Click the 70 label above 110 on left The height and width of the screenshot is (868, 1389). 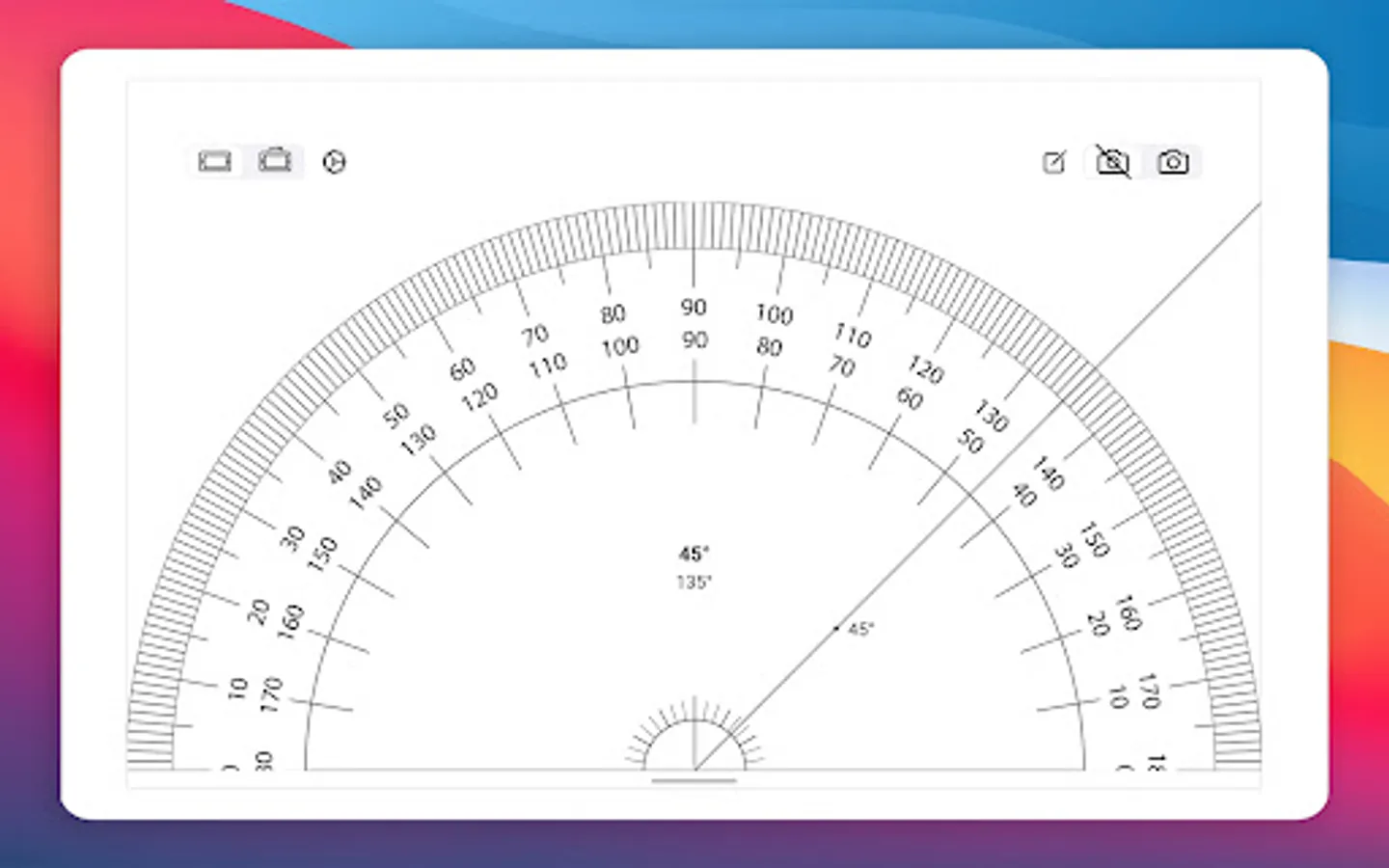tap(535, 336)
